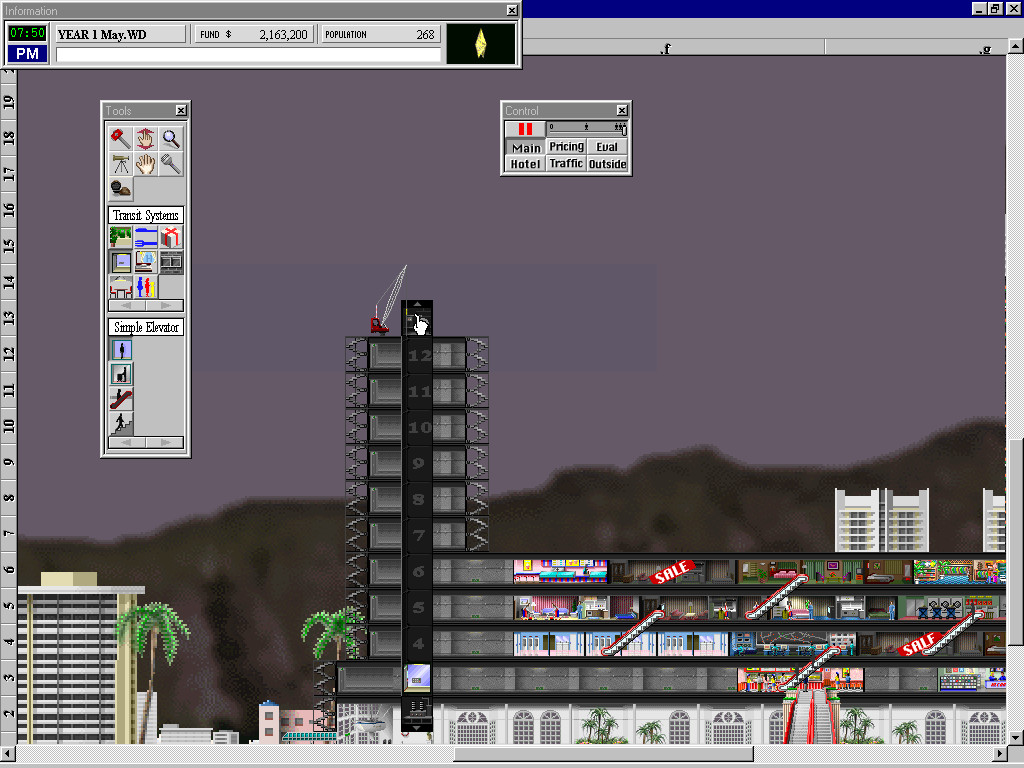Choose the elevator door transit category
The width and height of the screenshot is (1024, 768).
point(121,262)
